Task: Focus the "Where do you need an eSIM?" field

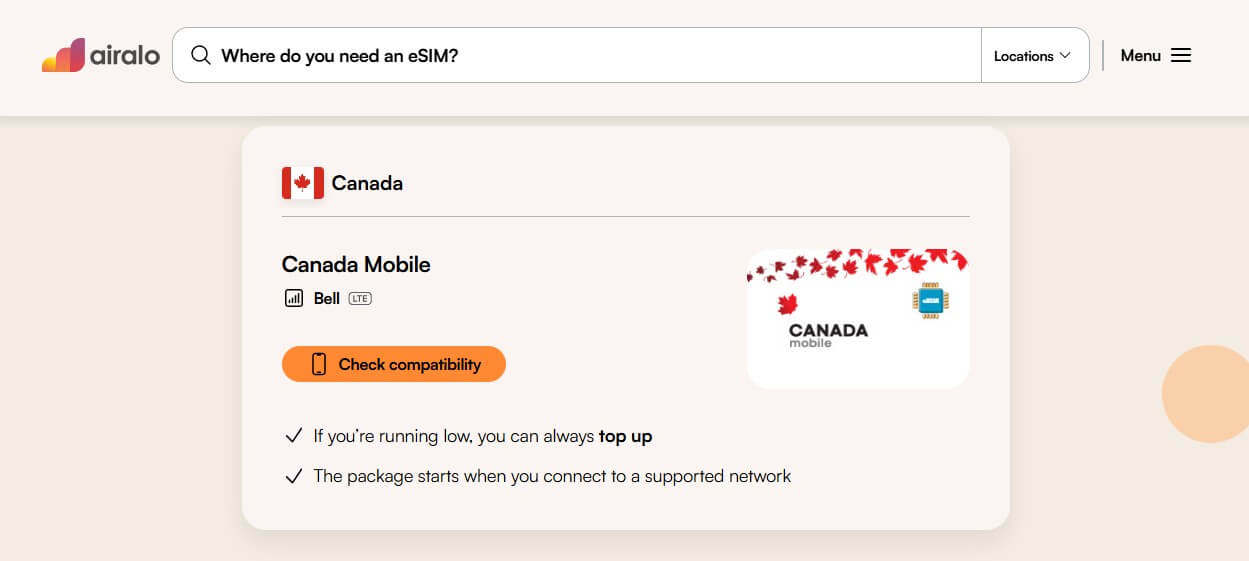Action: pyautogui.click(x=590, y=56)
